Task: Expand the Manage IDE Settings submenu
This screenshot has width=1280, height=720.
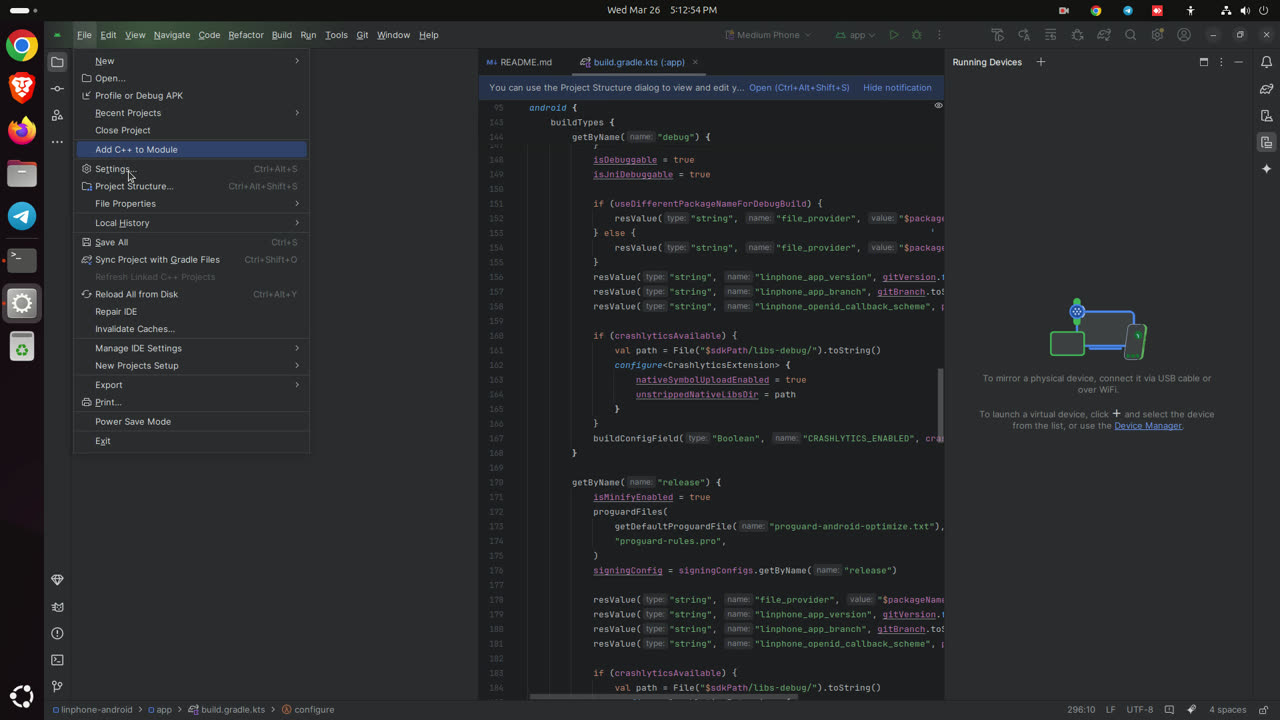Action: (191, 348)
